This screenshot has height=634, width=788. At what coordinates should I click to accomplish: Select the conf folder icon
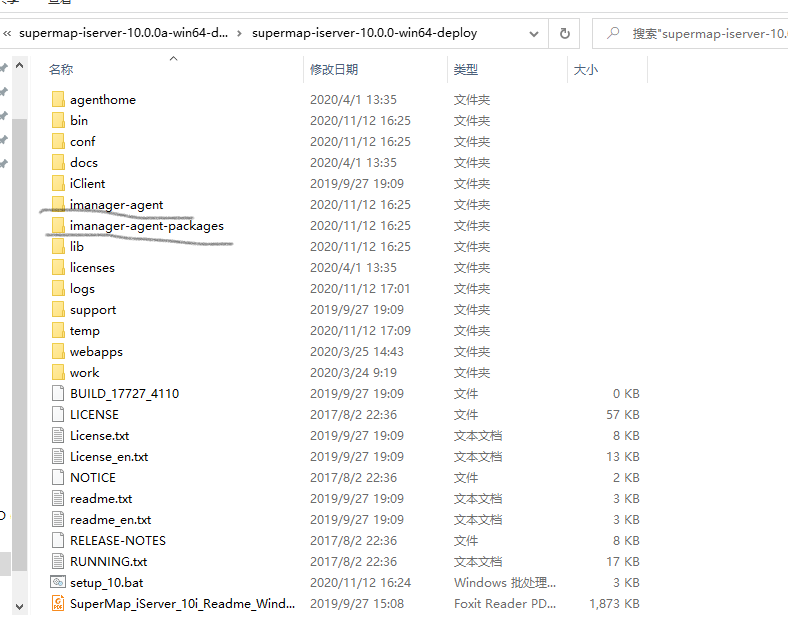tap(58, 142)
